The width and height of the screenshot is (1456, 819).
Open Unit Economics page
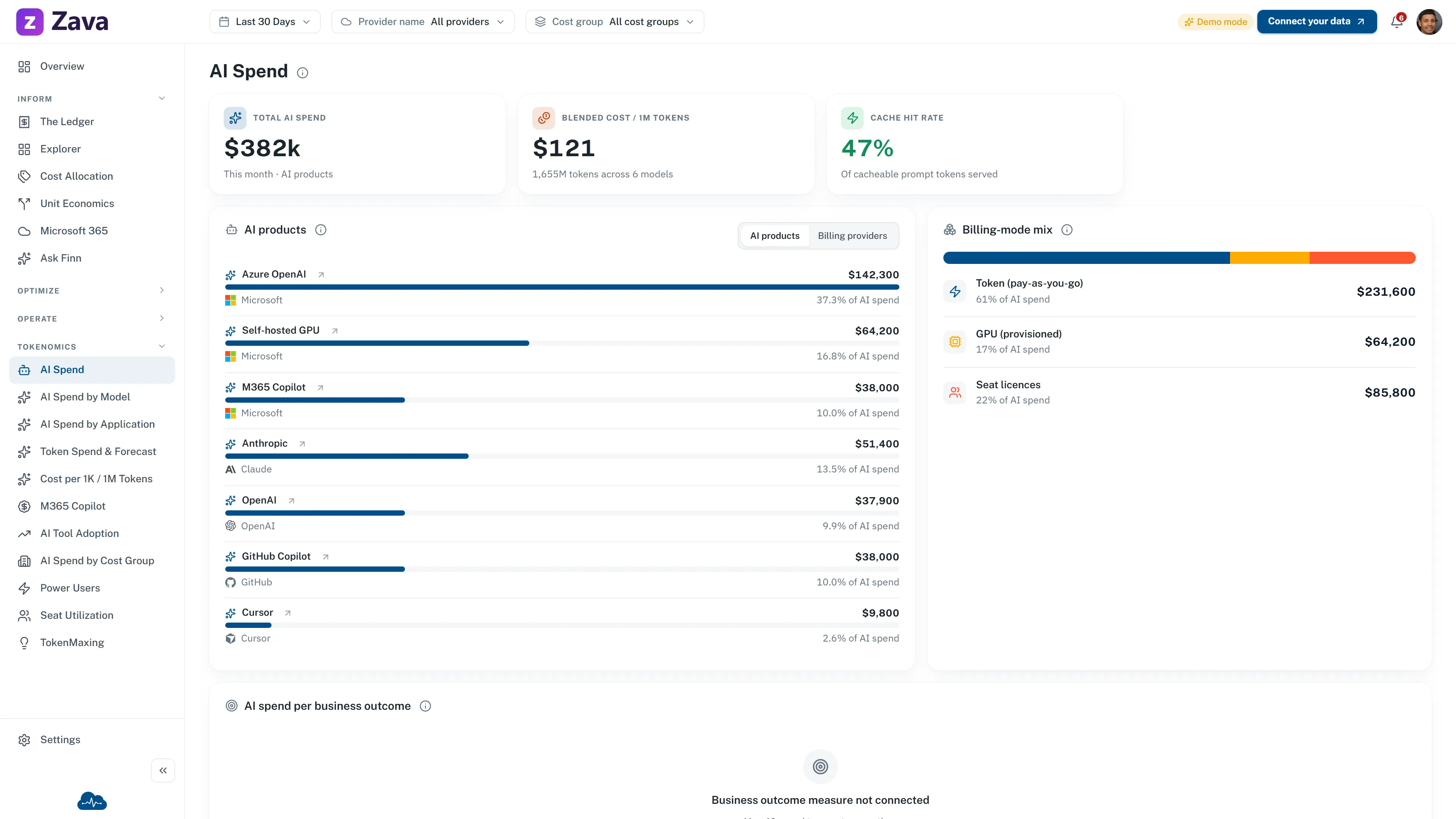92,204
